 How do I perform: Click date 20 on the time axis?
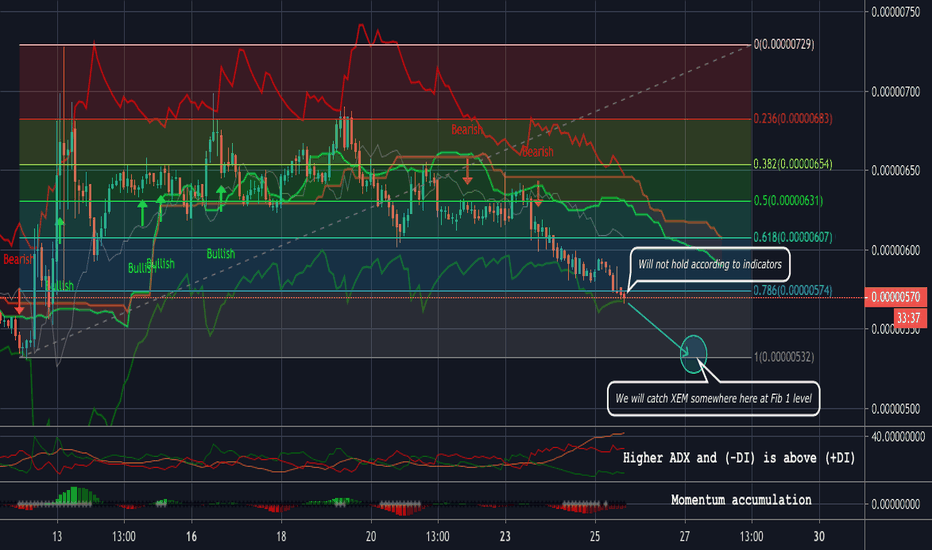point(371,536)
